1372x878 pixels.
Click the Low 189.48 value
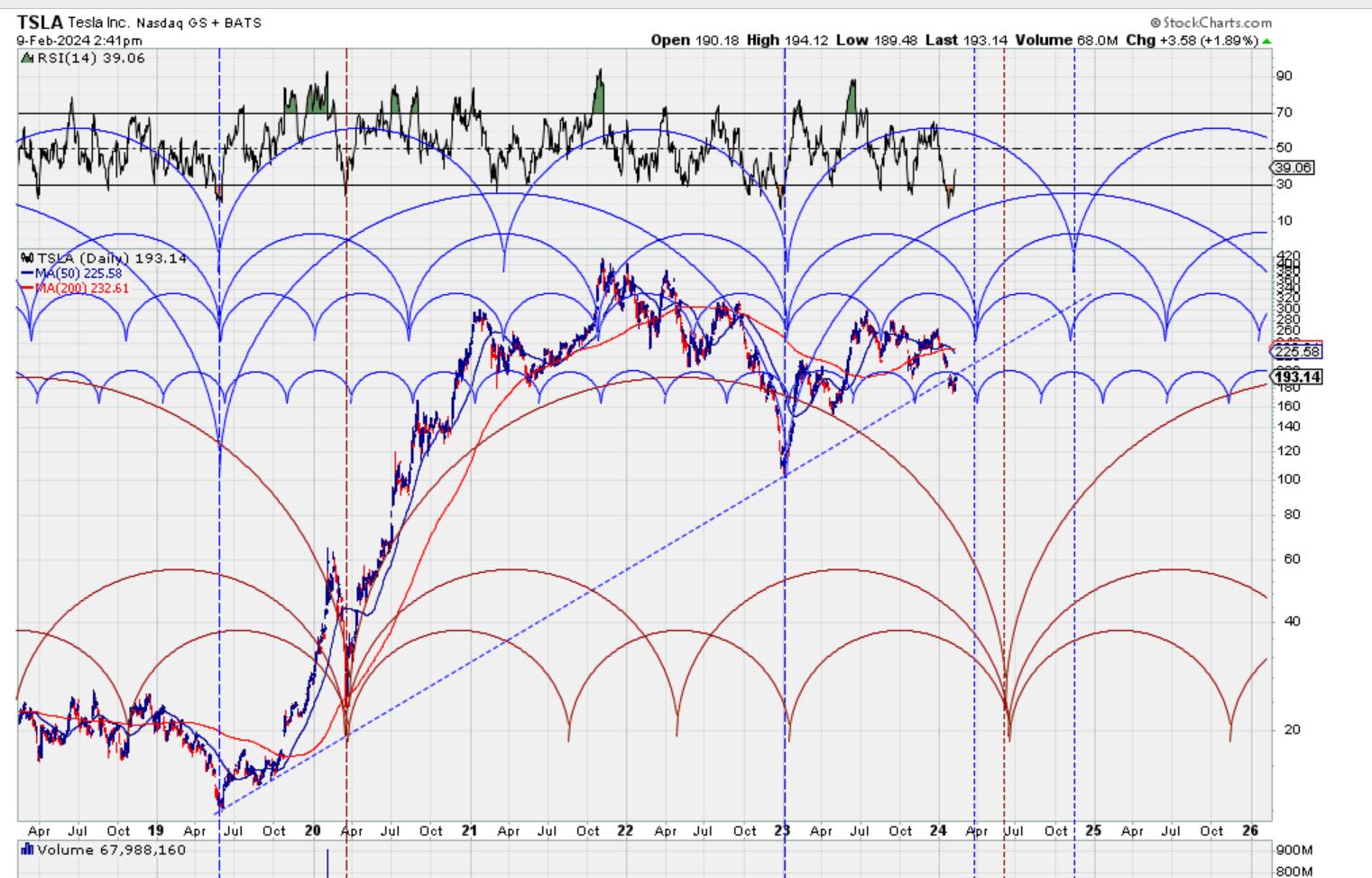click(875, 41)
